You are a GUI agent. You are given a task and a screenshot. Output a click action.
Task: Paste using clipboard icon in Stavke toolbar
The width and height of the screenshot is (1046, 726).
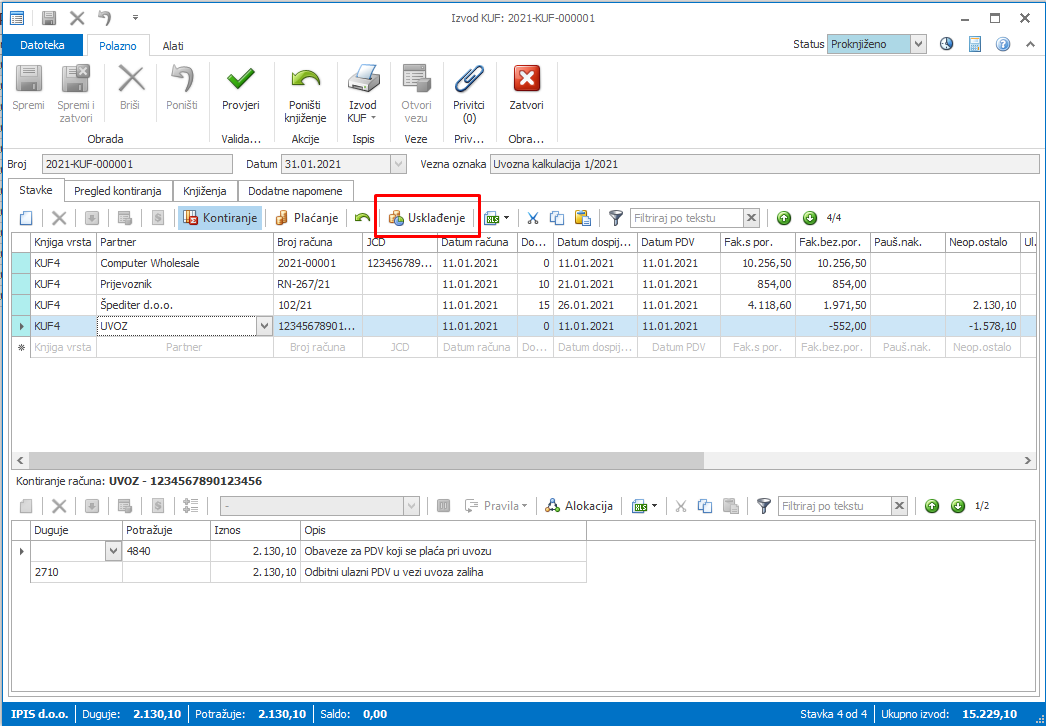point(583,218)
